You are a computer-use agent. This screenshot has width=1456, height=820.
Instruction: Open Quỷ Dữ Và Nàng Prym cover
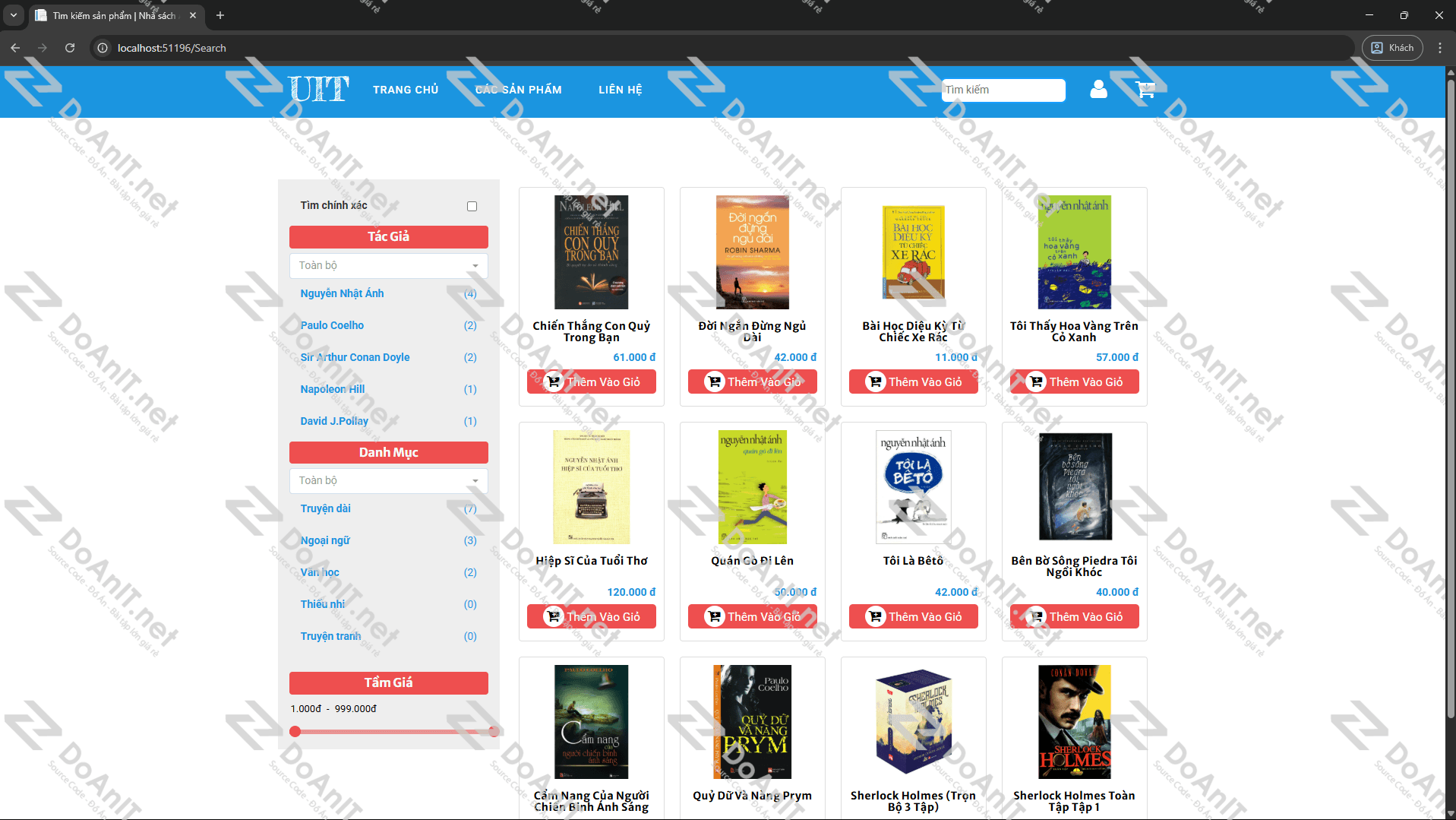753,722
